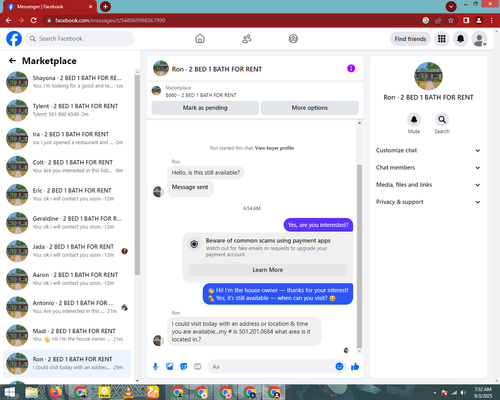The width and height of the screenshot is (500, 400).
Task: Open the Groups icon in top navigation
Action: (x=293, y=39)
